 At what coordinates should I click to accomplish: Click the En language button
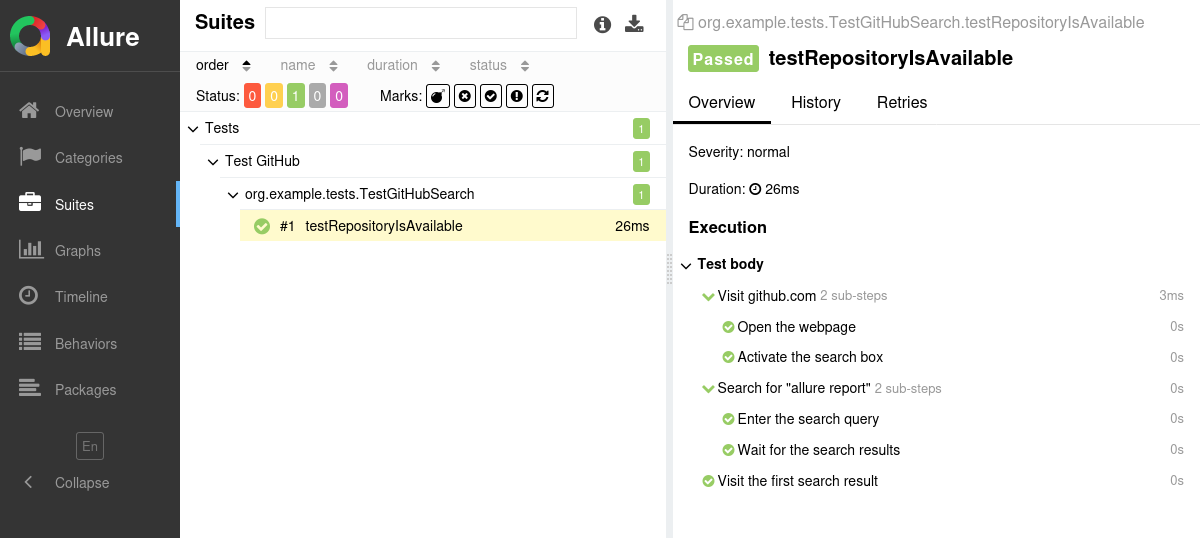[x=90, y=446]
